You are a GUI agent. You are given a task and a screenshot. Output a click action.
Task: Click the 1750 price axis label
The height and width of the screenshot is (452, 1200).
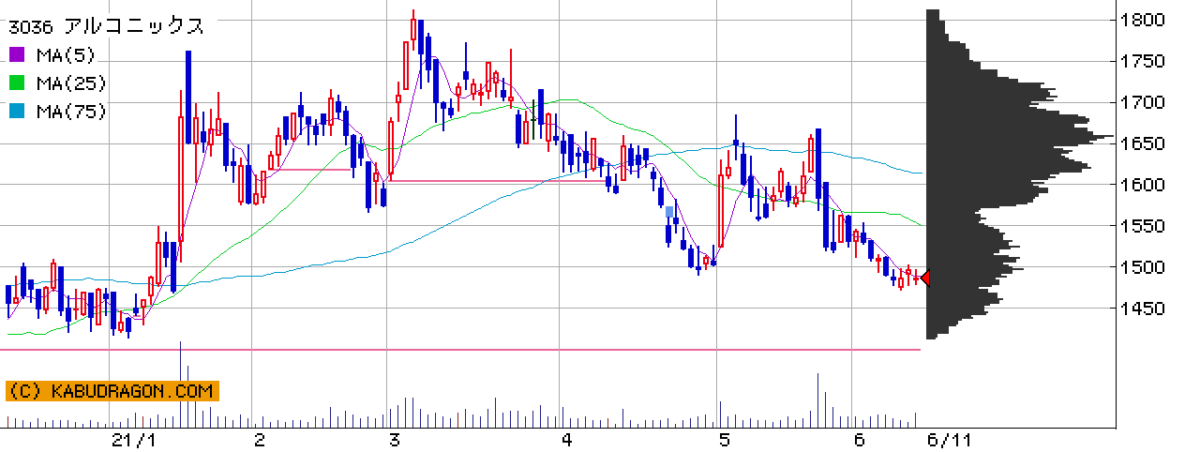coord(1143,61)
